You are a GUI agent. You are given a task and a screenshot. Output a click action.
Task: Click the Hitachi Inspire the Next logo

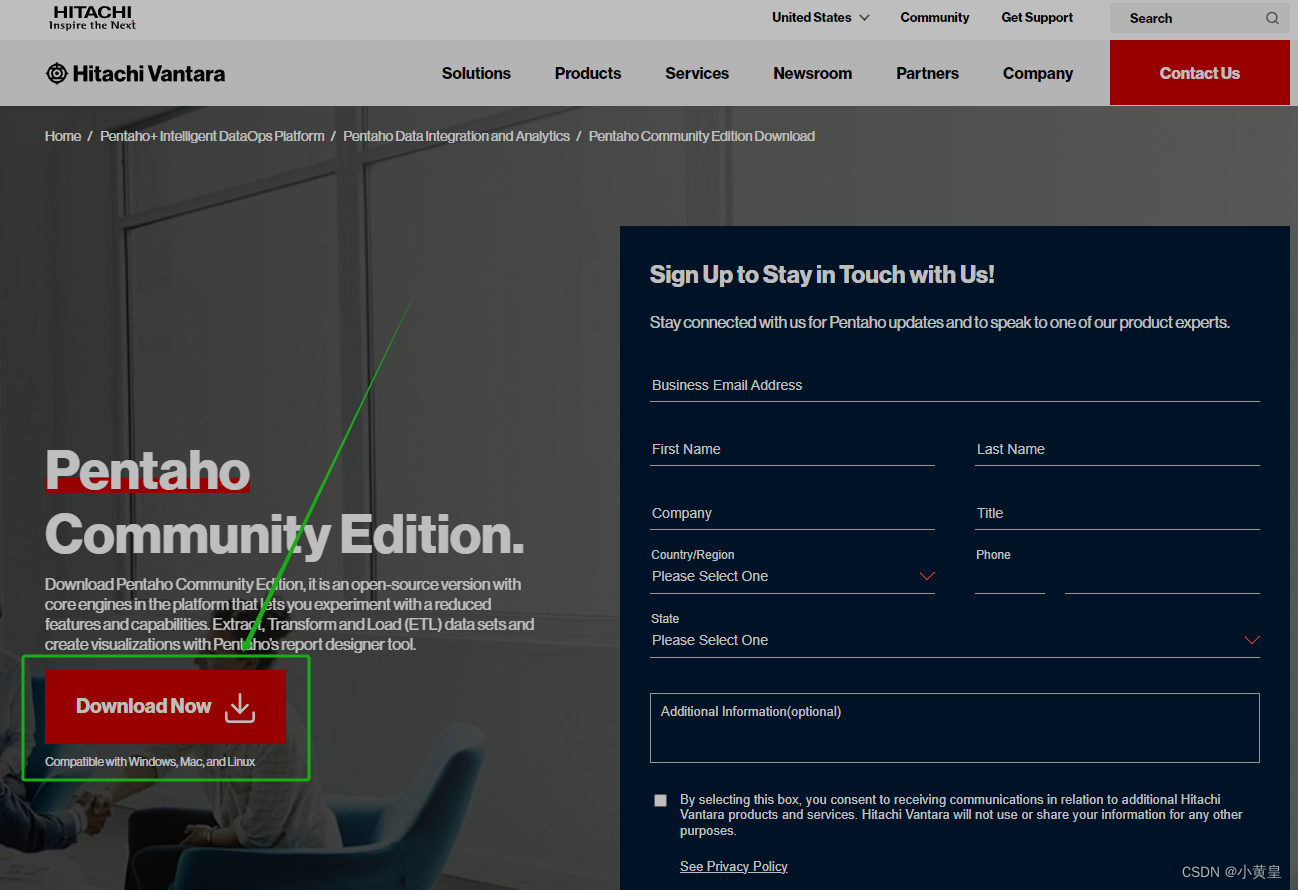(x=92, y=17)
